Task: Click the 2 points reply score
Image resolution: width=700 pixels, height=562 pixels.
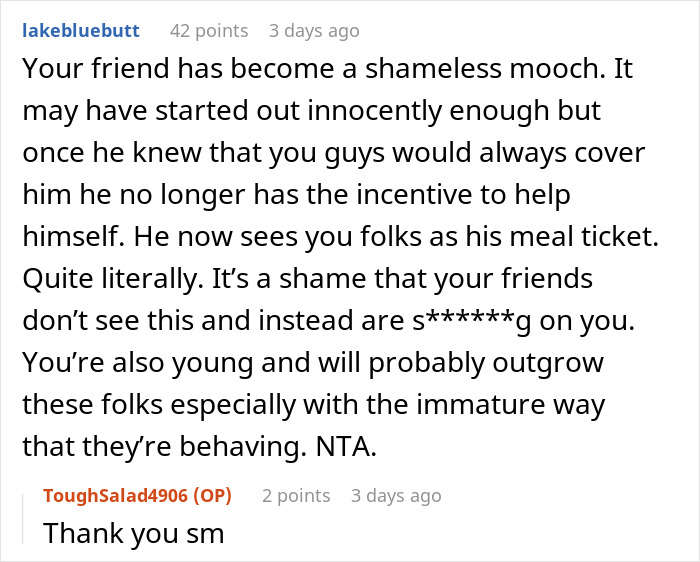Action: pos(296,495)
